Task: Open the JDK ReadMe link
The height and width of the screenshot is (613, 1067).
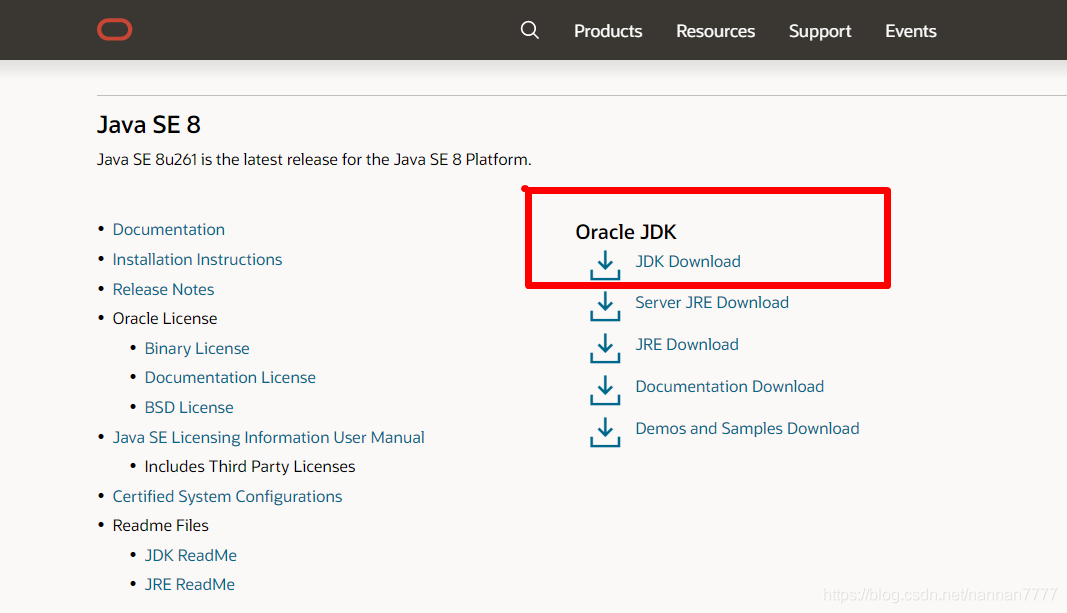Action: point(191,555)
